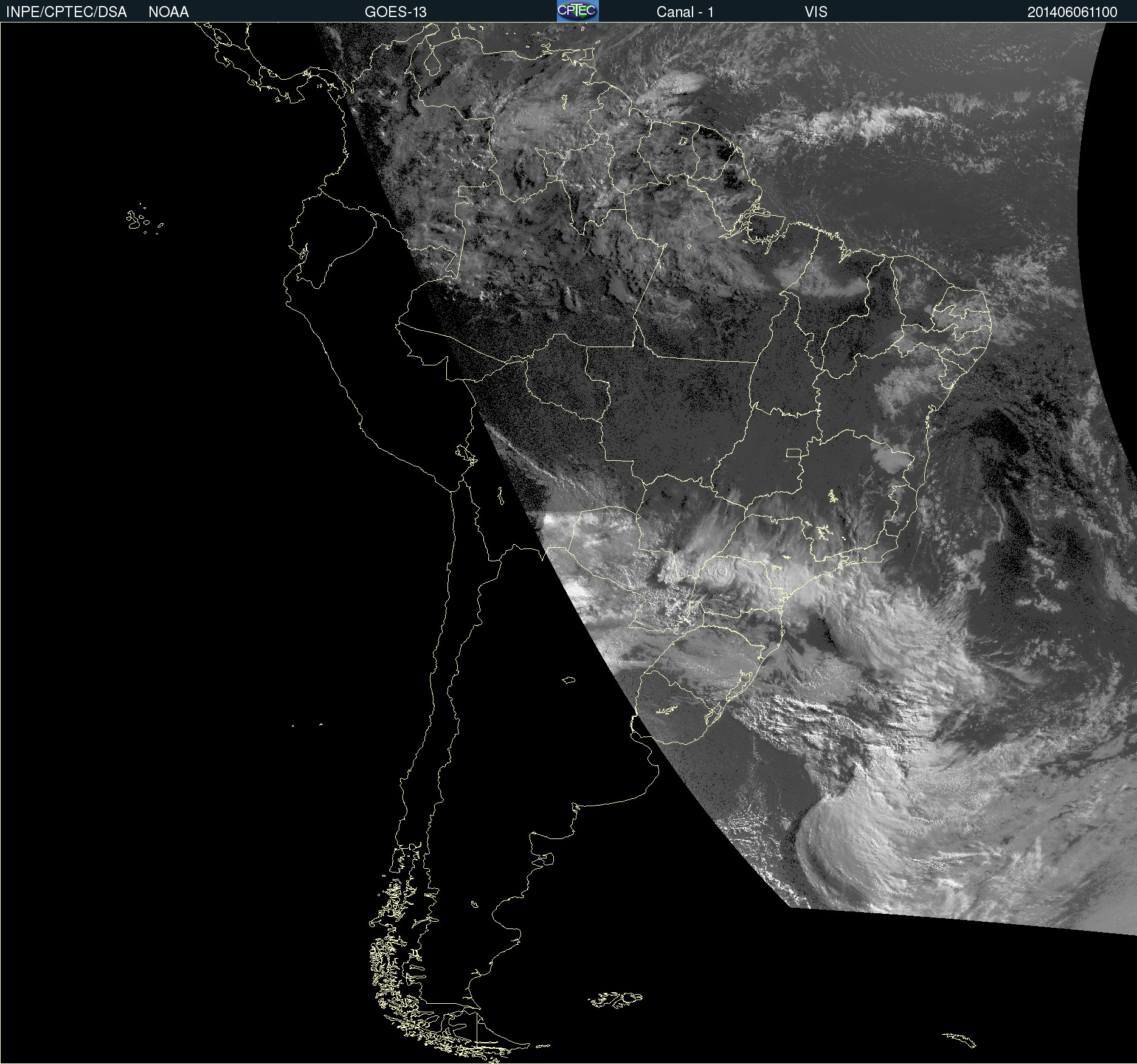Select the INPE/CPTEC/DSA header text
Image resolution: width=1137 pixels, height=1064 pixels.
pyautogui.click(x=66, y=12)
